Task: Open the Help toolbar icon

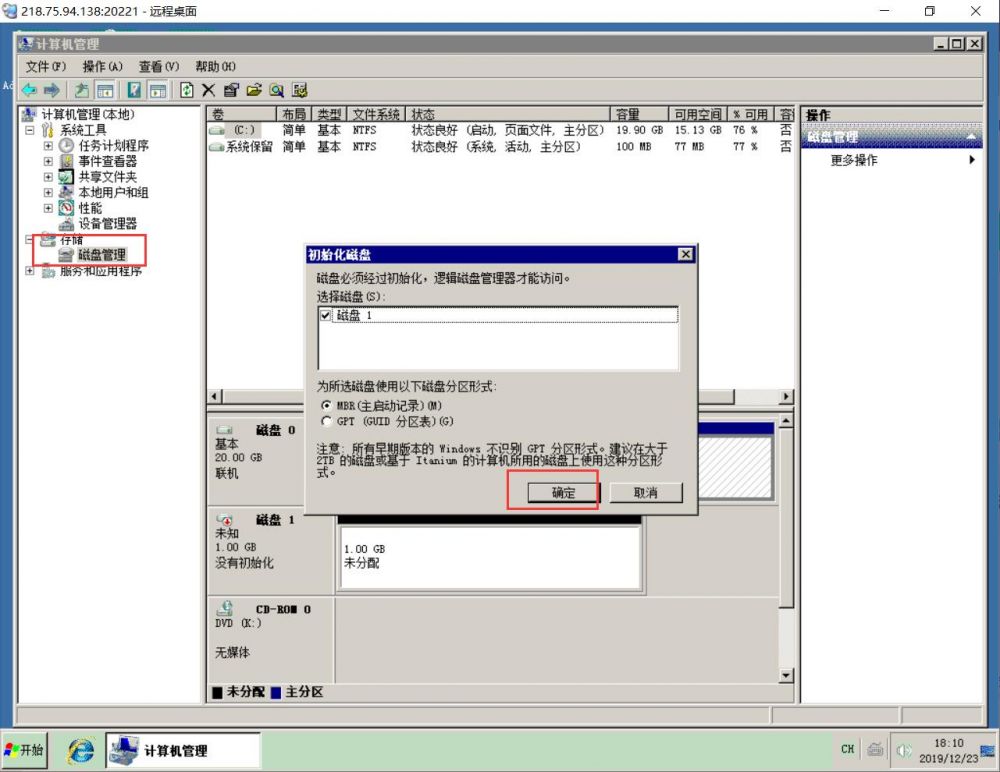Action: pyautogui.click(x=134, y=90)
